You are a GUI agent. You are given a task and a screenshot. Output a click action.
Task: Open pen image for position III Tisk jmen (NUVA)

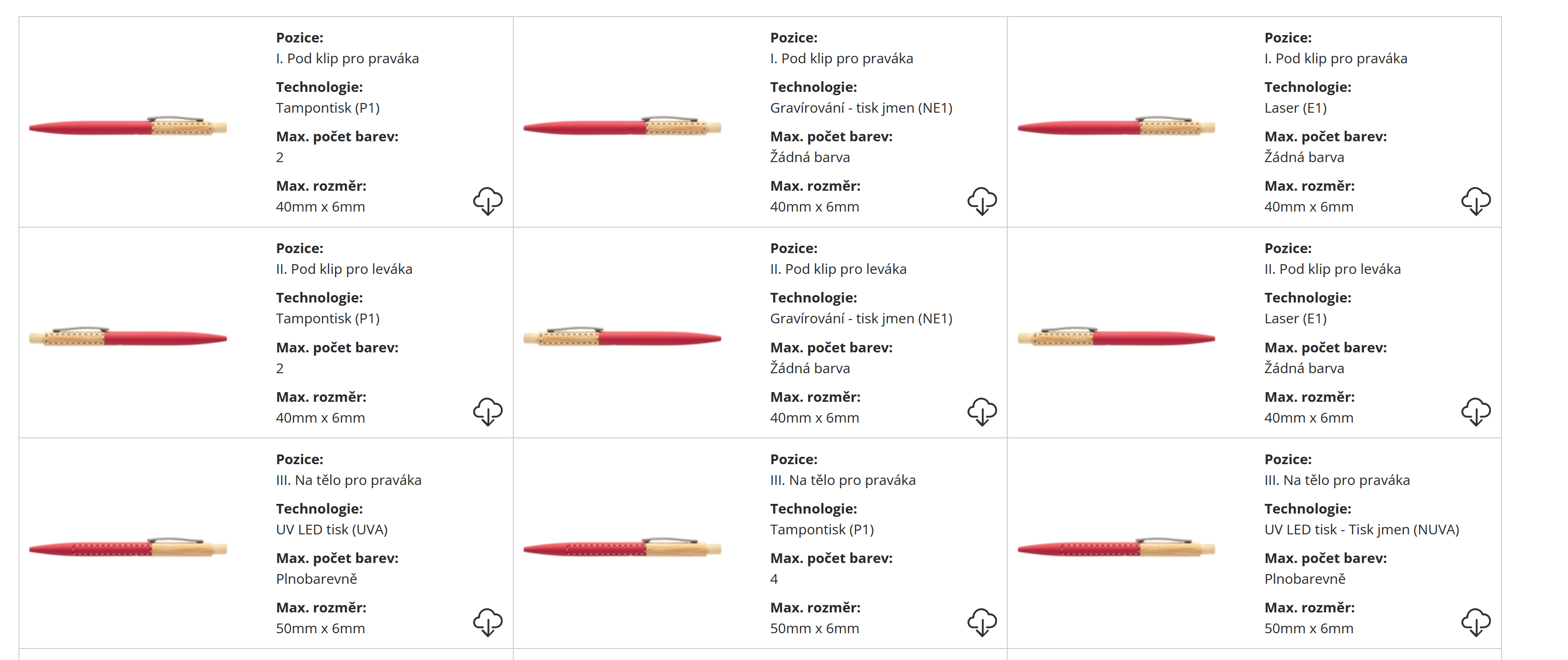pos(1117,549)
